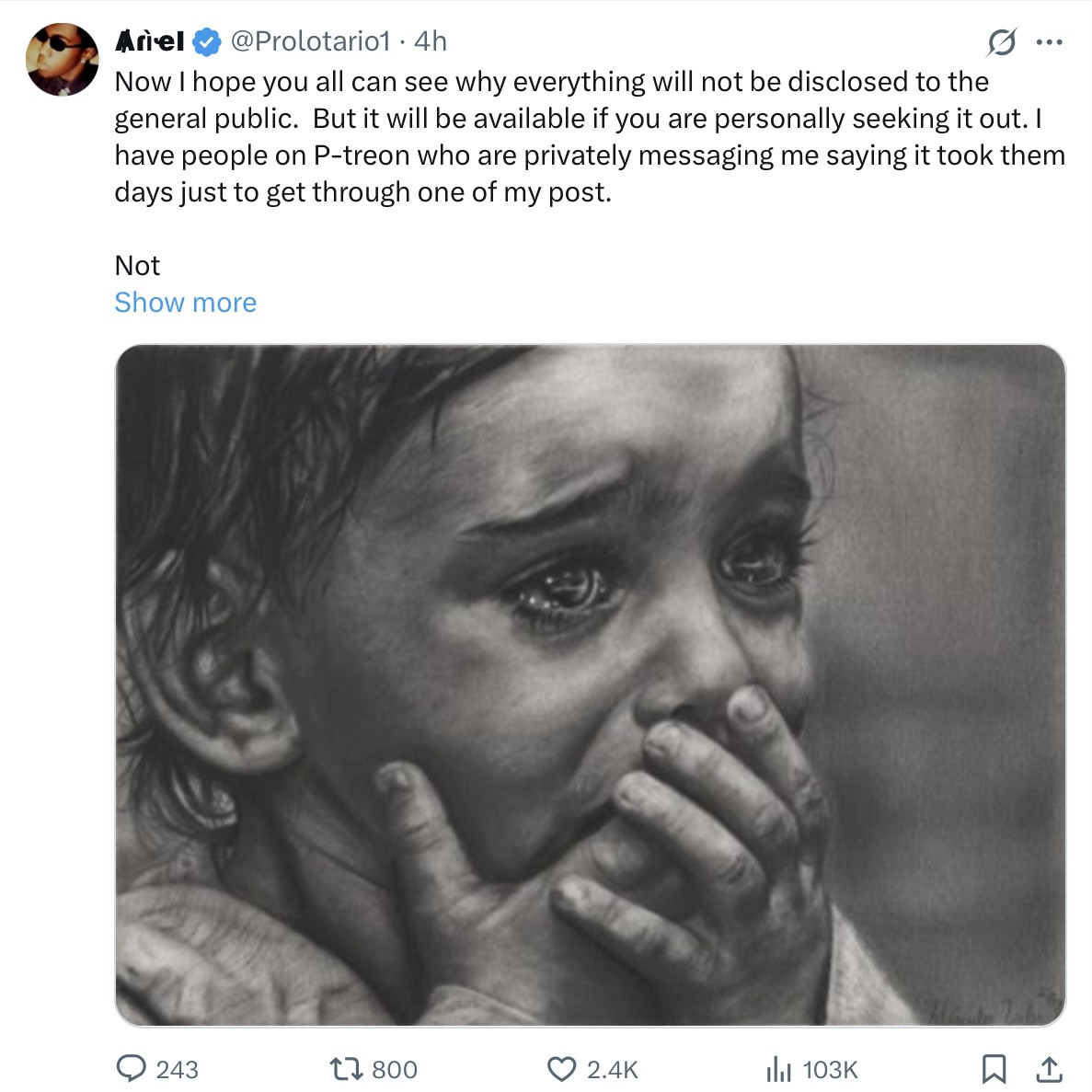Expand the post with Show more

point(185,303)
